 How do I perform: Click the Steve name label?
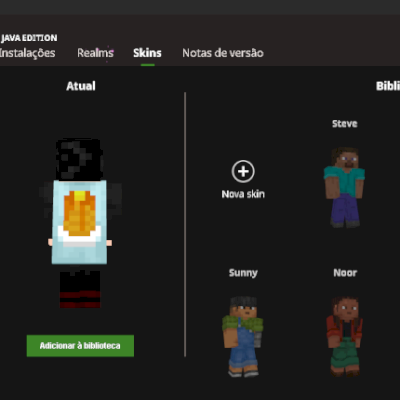pos(345,124)
